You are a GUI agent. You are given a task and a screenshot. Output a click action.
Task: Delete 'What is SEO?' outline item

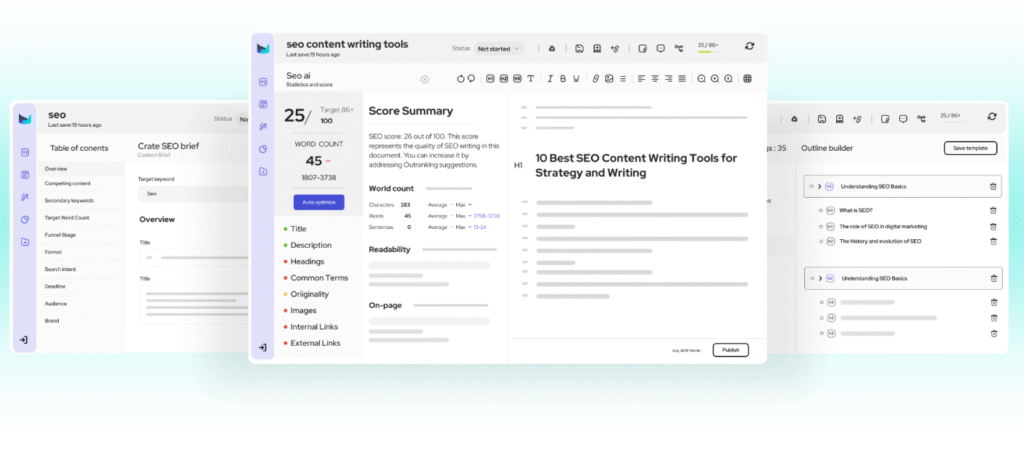tap(993, 210)
